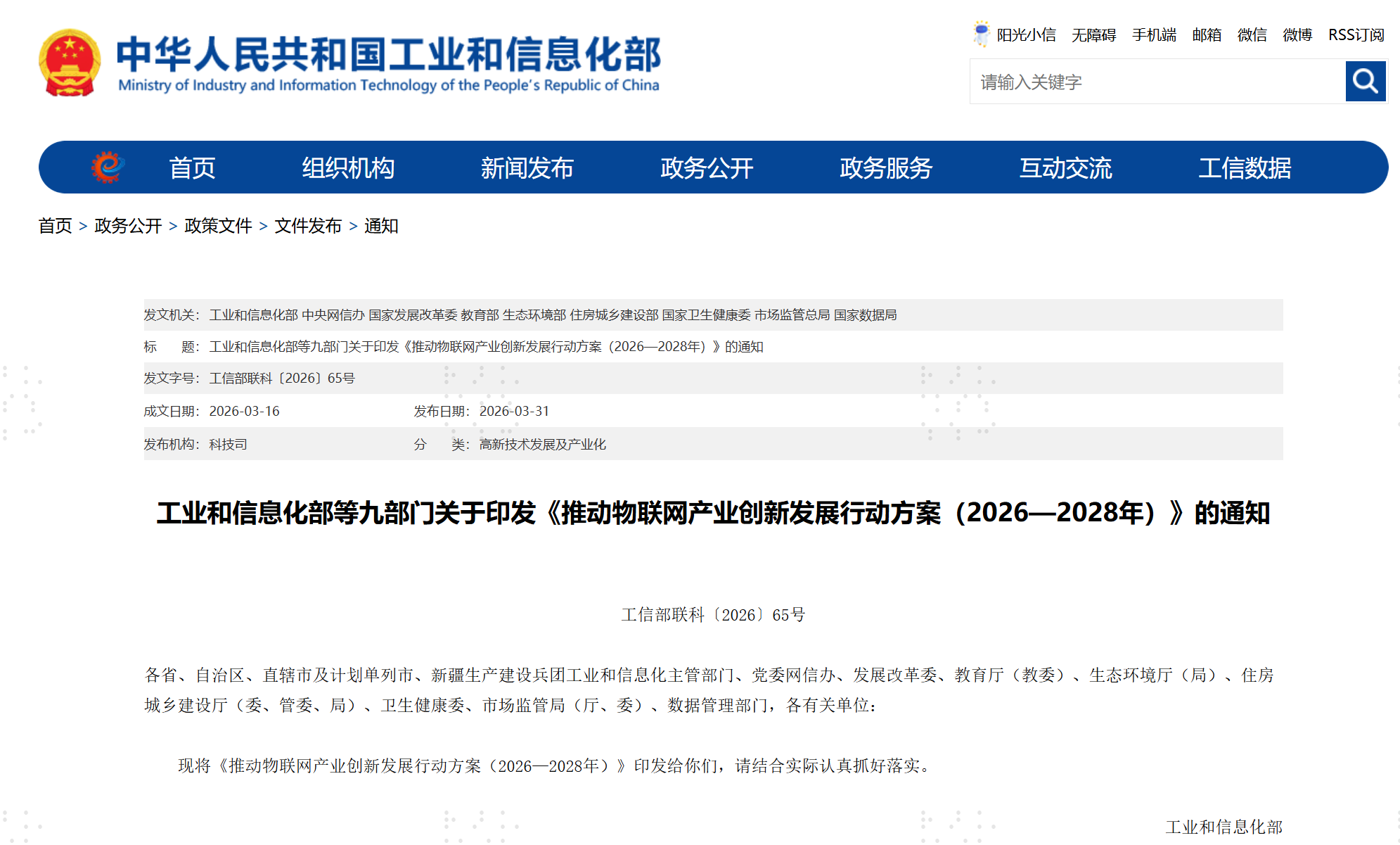The width and height of the screenshot is (1400, 845).
Task: Go to 通知 in the breadcrumb
Action: (381, 226)
